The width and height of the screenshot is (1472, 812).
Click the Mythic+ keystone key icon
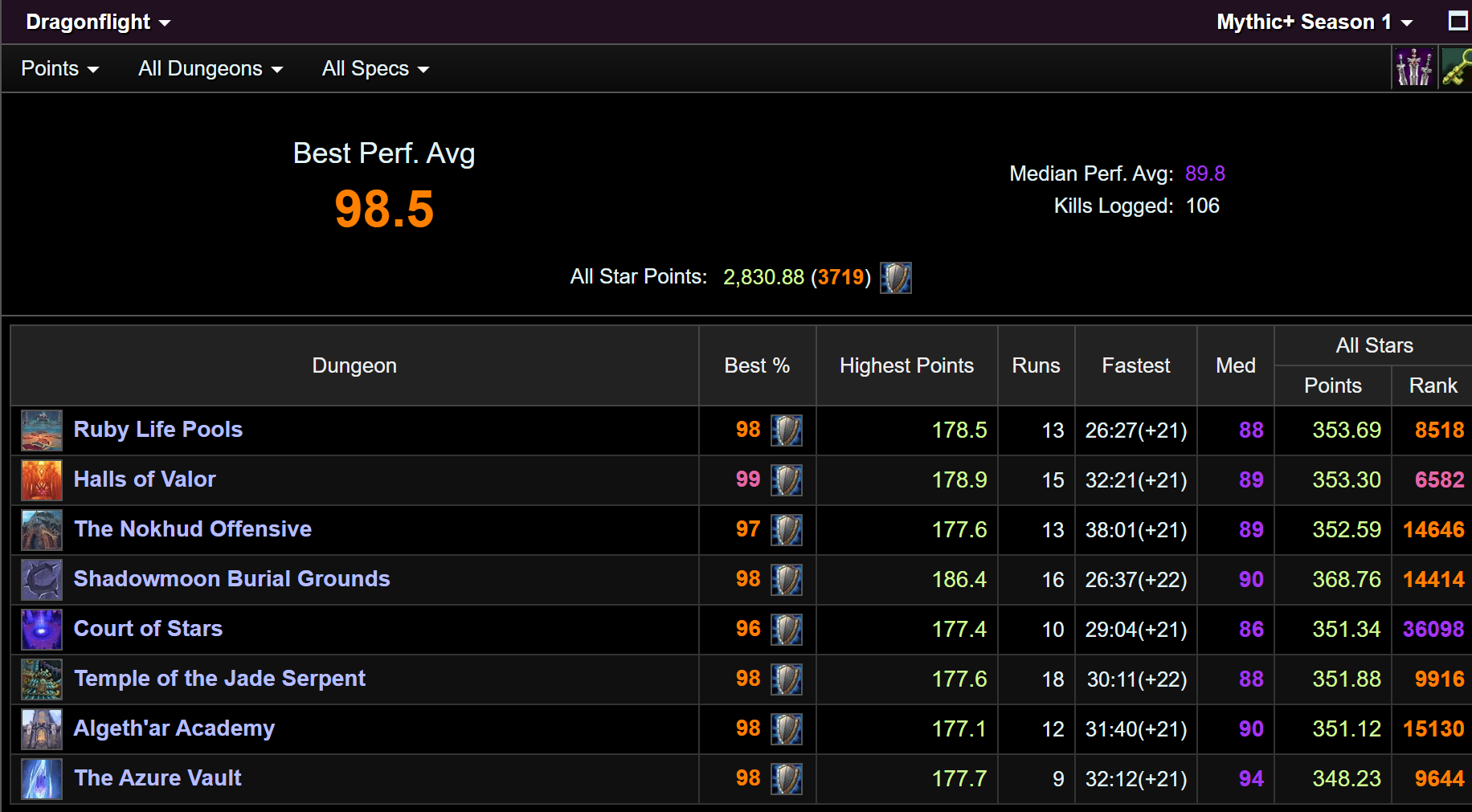(1458, 67)
